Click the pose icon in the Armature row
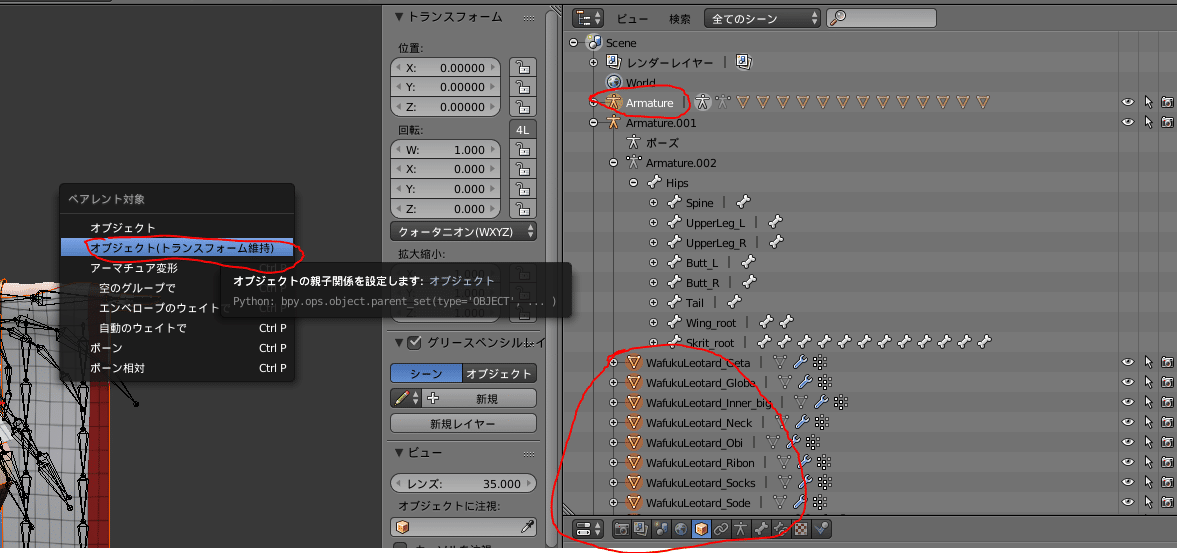The image size is (1177, 553). [703, 102]
